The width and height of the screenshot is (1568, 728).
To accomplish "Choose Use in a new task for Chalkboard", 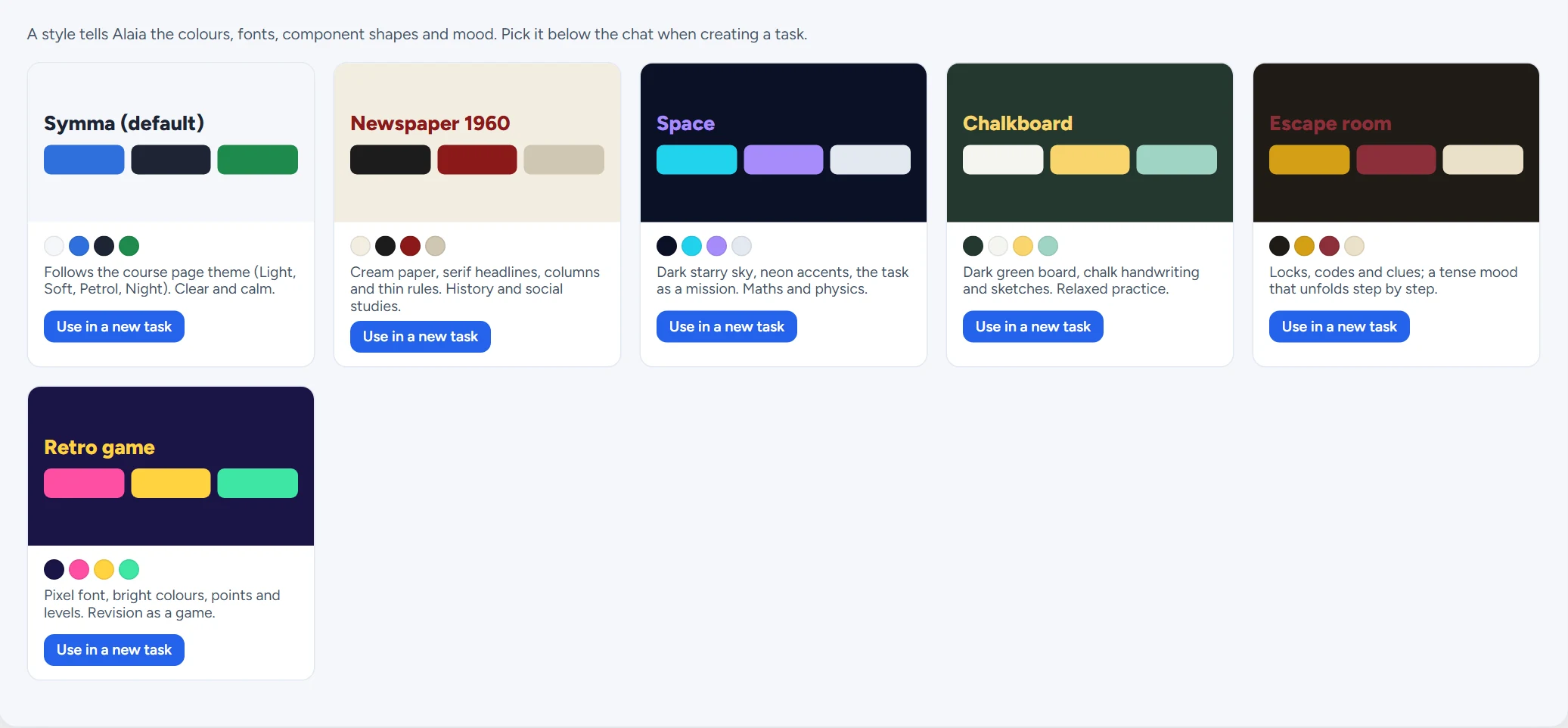I will click(x=1033, y=326).
